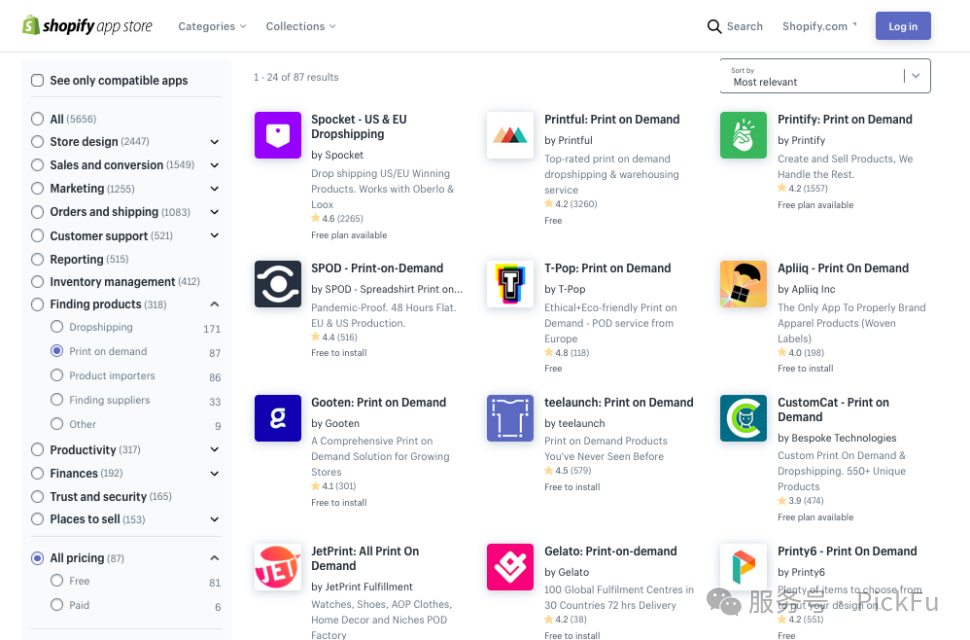This screenshot has height=640, width=970.
Task: Expand the Customer support chevron
Action: (x=215, y=236)
